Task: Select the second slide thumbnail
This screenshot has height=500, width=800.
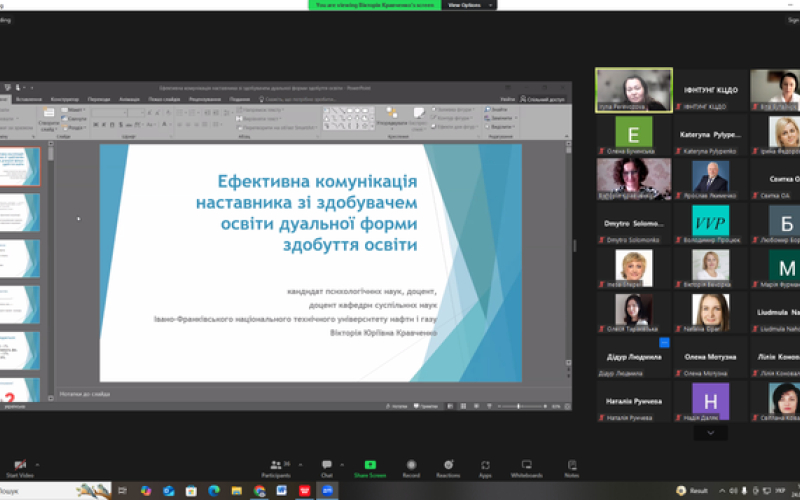Action: [x=19, y=213]
